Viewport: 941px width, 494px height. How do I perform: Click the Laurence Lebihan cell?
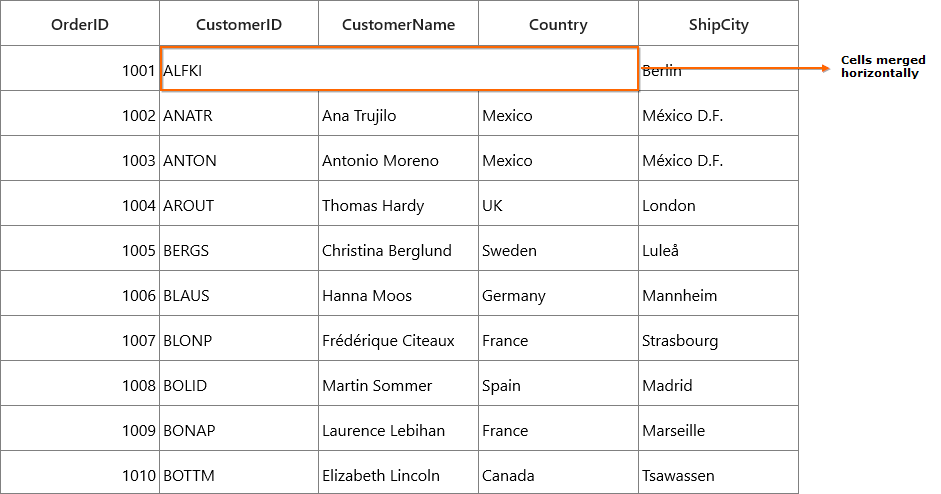pyautogui.click(x=398, y=429)
